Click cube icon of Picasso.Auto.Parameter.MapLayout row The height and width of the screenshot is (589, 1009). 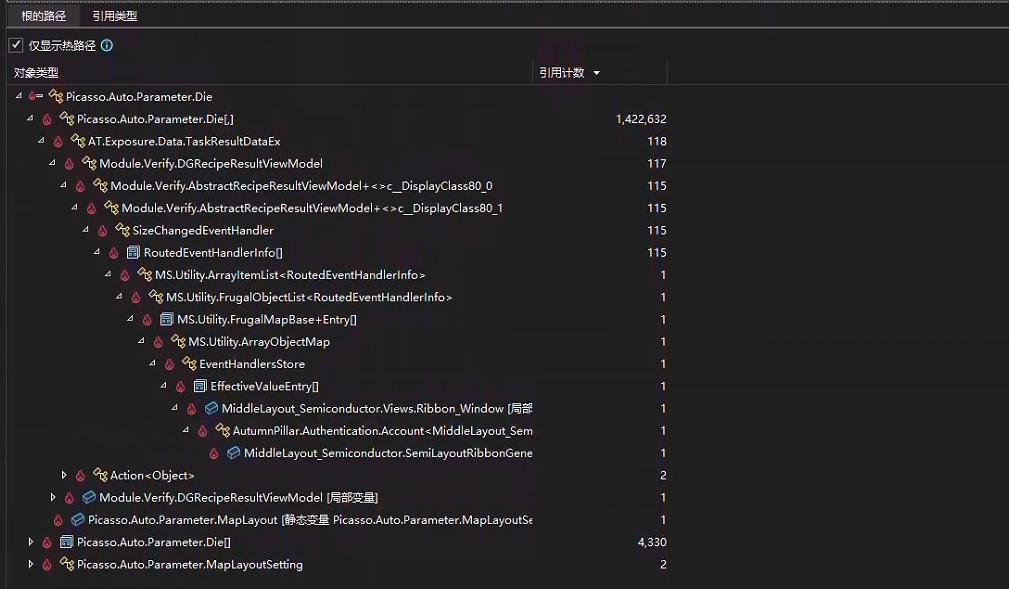click(78, 520)
